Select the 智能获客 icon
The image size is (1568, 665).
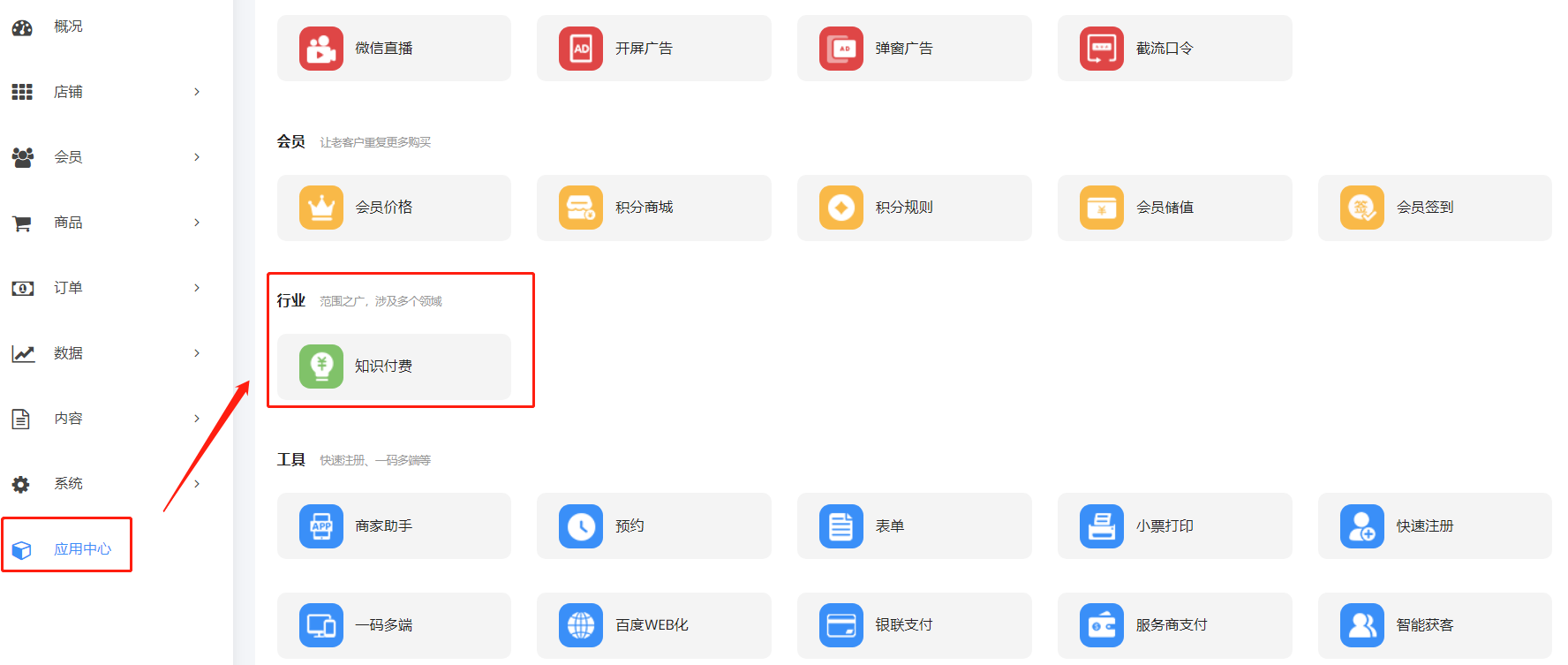point(1361,625)
